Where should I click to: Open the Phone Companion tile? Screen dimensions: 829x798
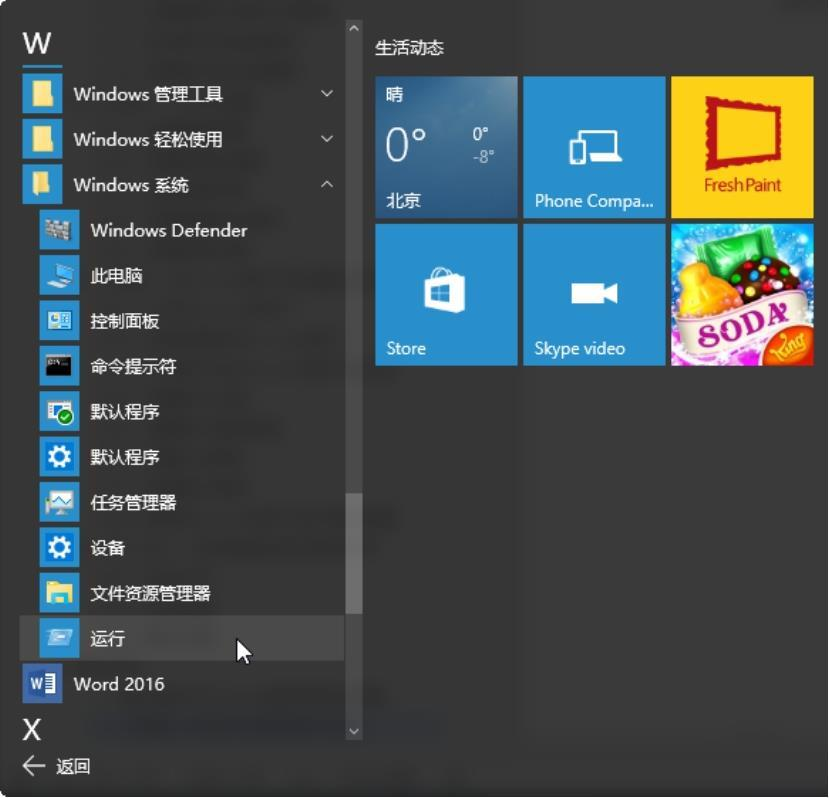(594, 147)
